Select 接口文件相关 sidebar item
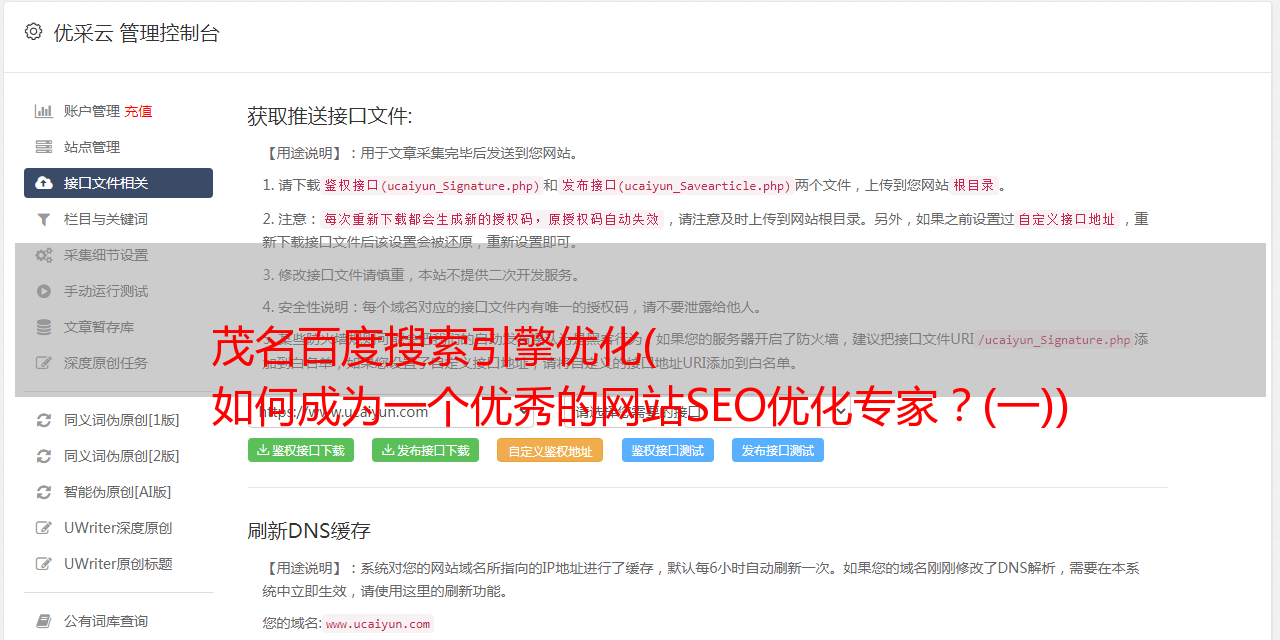The height and width of the screenshot is (640, 1280). [x=118, y=183]
